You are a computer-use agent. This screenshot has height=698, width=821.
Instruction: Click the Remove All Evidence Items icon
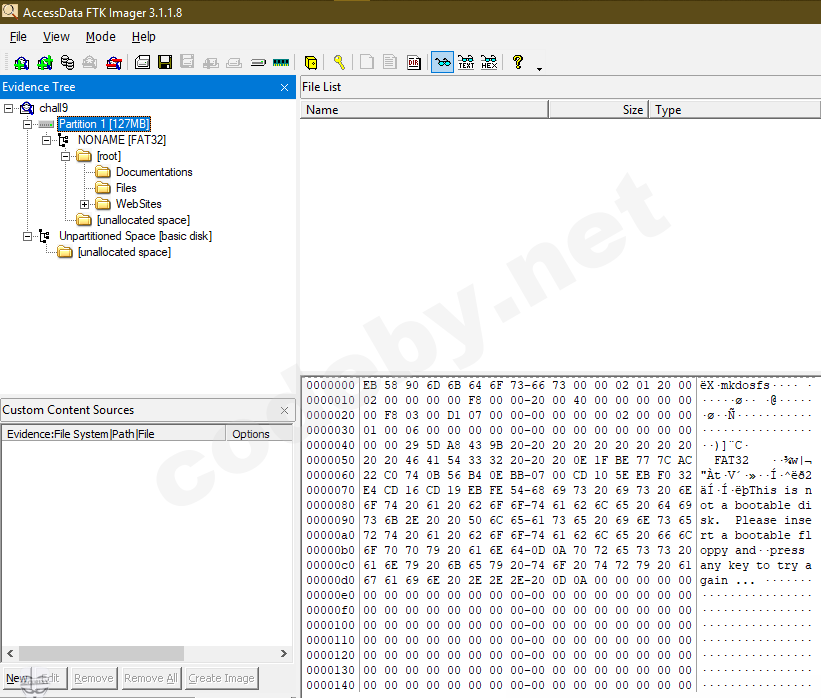(x=113, y=62)
